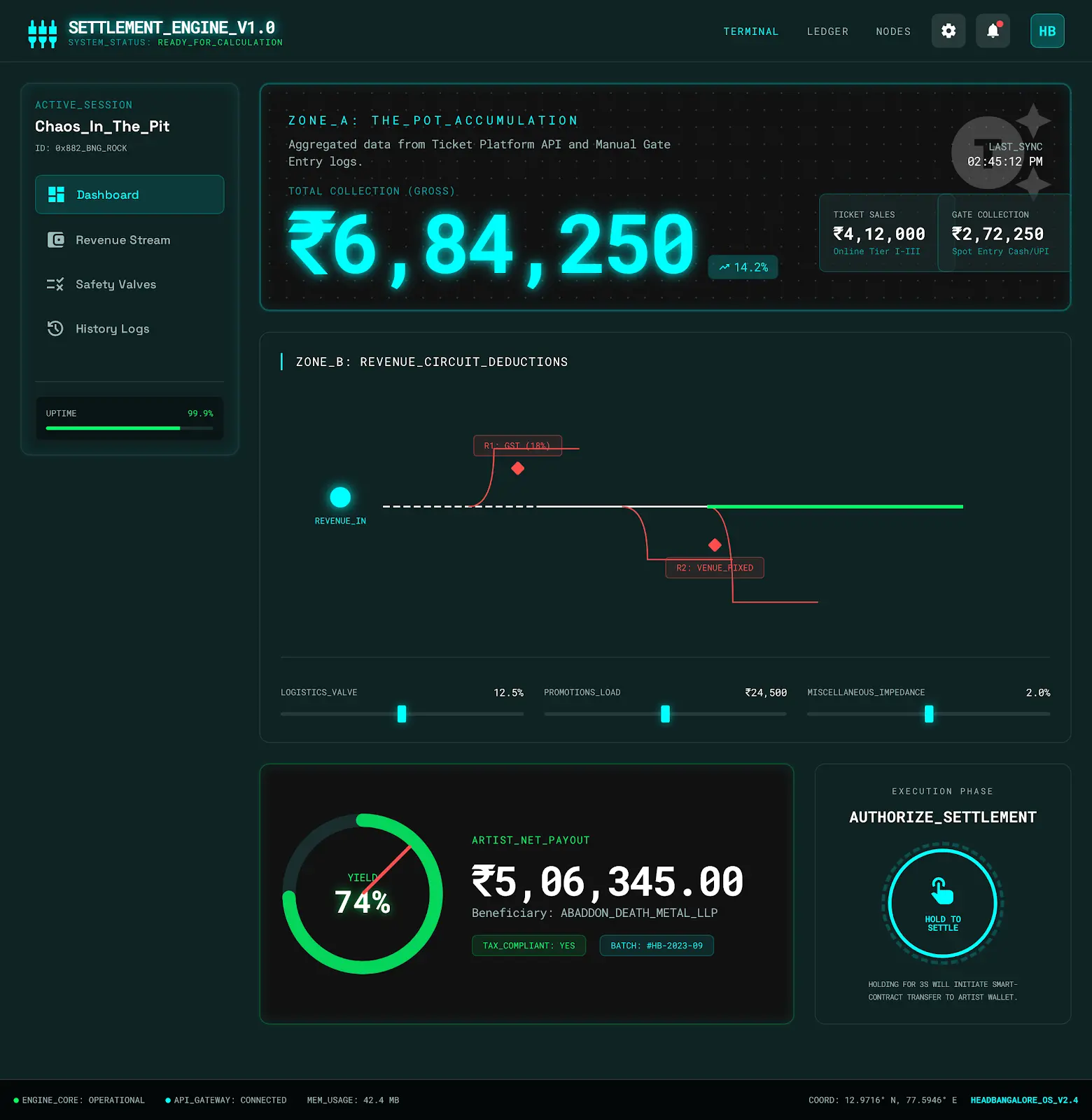Viewport: 1092px width, 1120px height.
Task: Open the notifications bell
Action: 993,31
